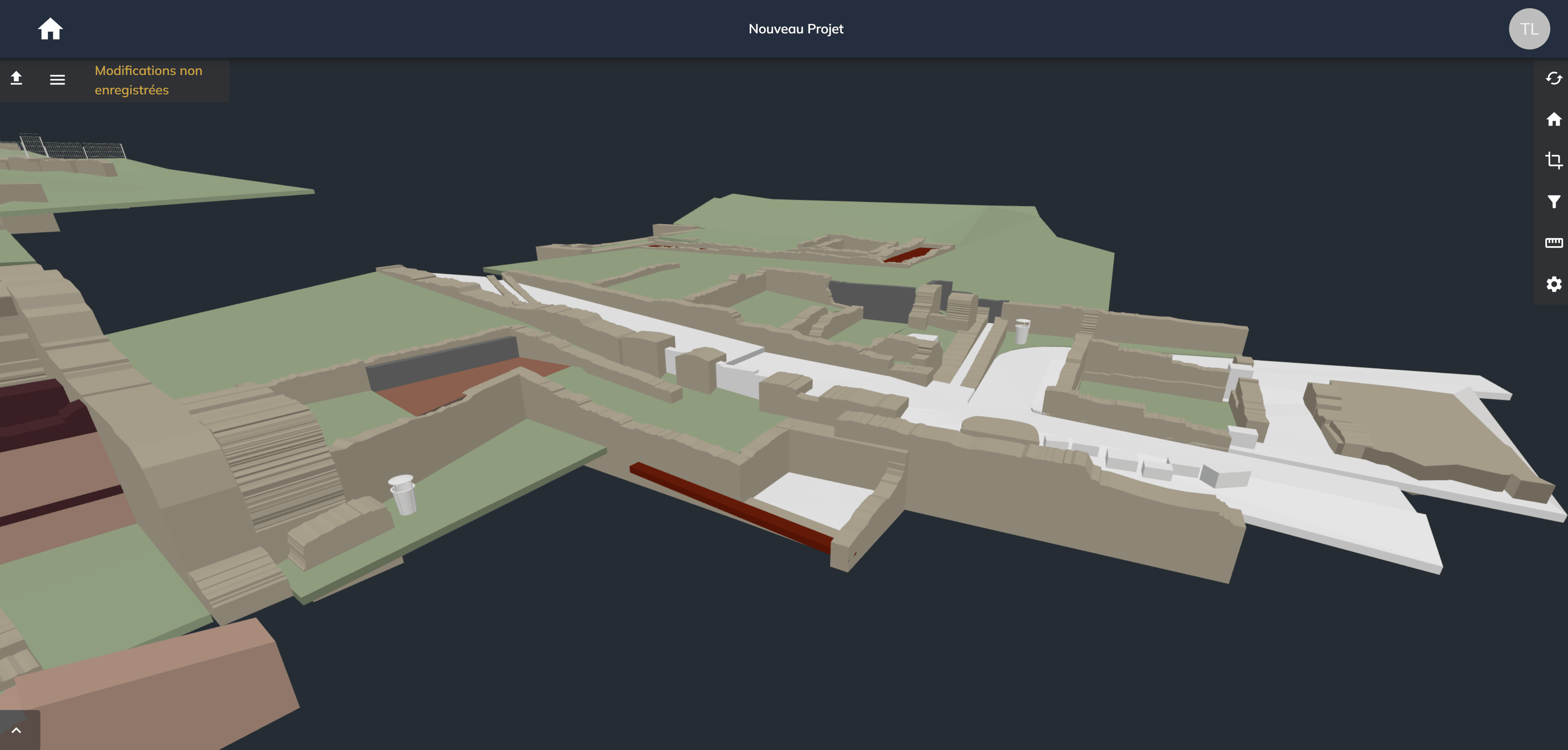This screenshot has width=1568, height=750.
Task: Expand the bottom panel chevron
Action: [x=16, y=730]
